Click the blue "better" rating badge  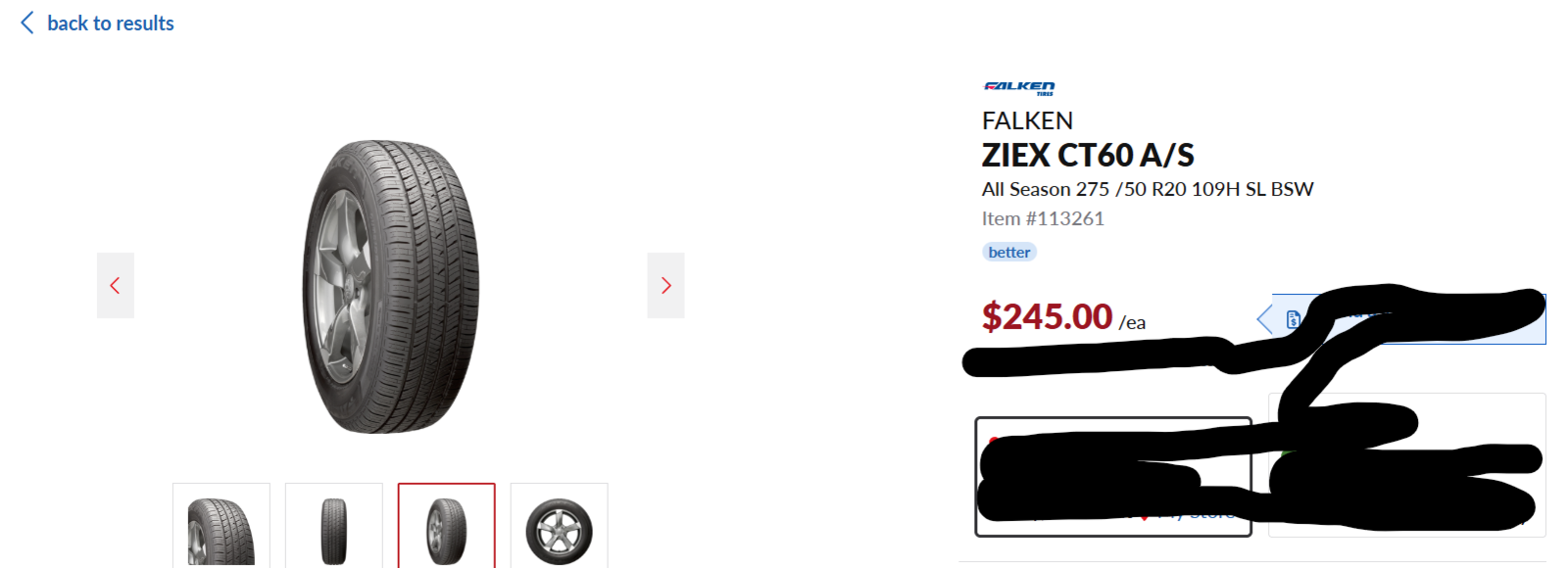point(1009,253)
